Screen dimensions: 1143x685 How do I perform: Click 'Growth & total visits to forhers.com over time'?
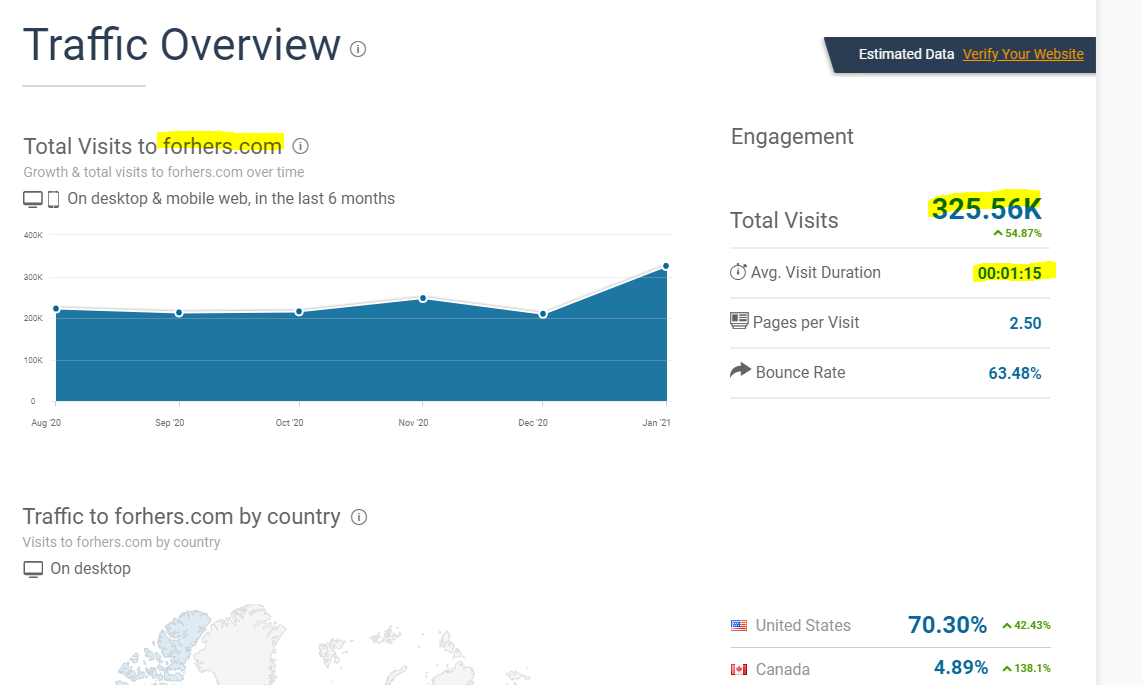click(164, 172)
